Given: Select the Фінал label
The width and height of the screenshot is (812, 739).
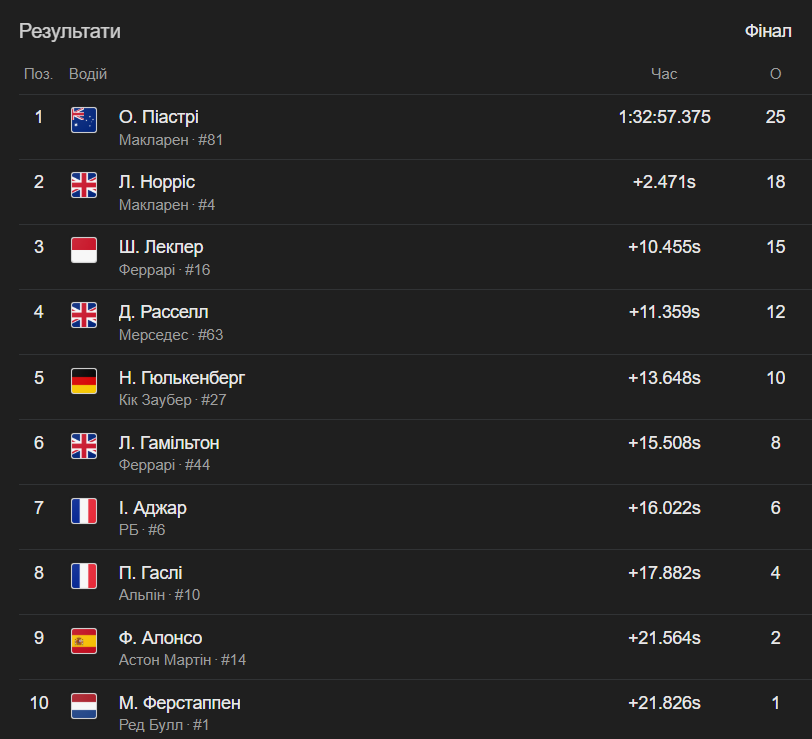Looking at the screenshot, I should [x=768, y=31].
